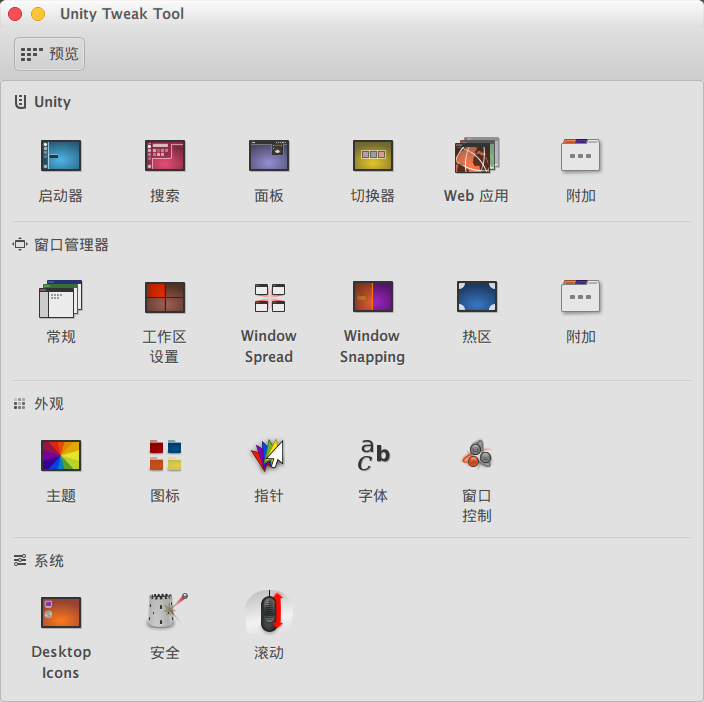704x702 pixels.
Task: Open the 搜索 search settings icon
Action: pyautogui.click(x=165, y=155)
